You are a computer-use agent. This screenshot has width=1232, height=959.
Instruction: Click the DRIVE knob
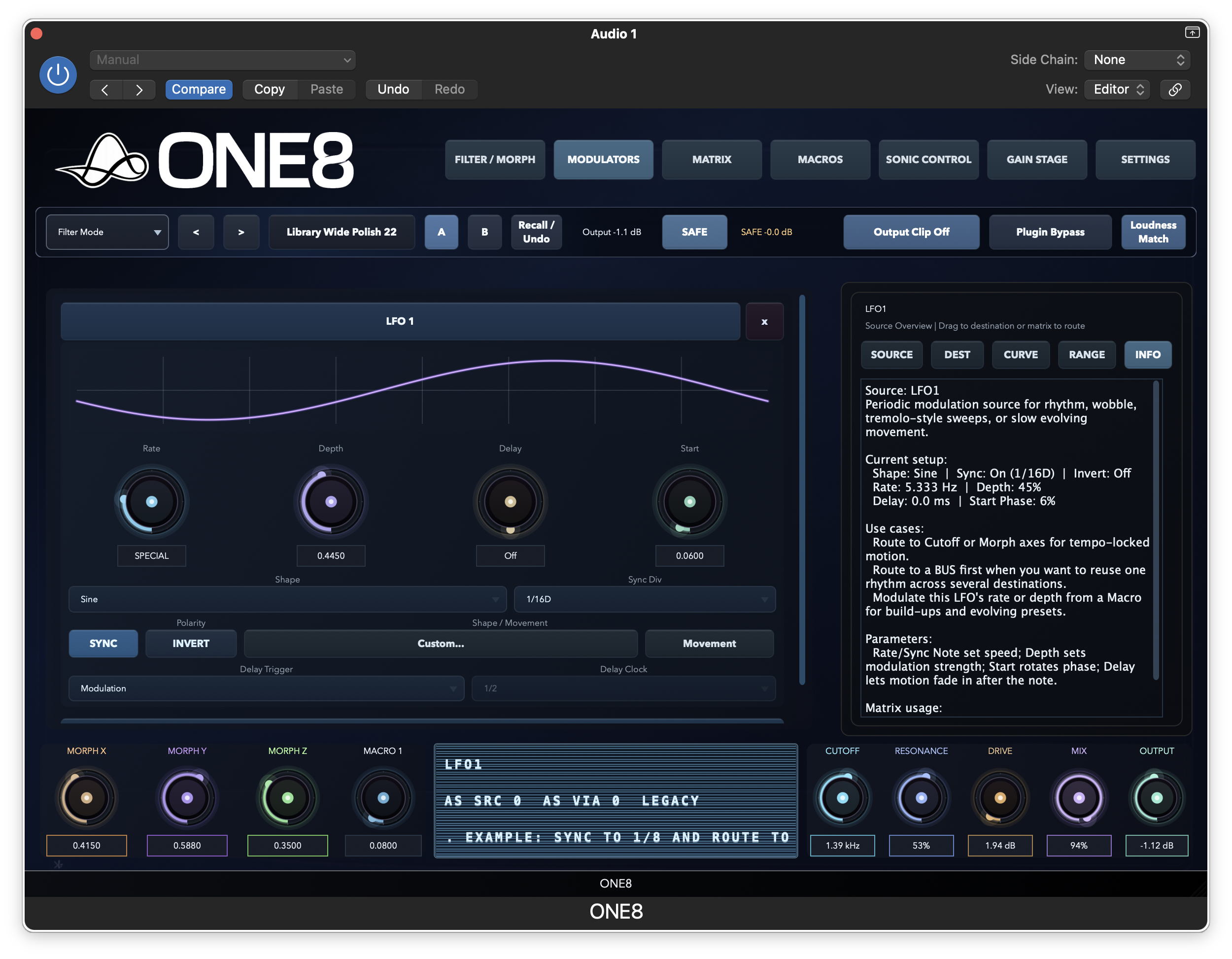999,798
